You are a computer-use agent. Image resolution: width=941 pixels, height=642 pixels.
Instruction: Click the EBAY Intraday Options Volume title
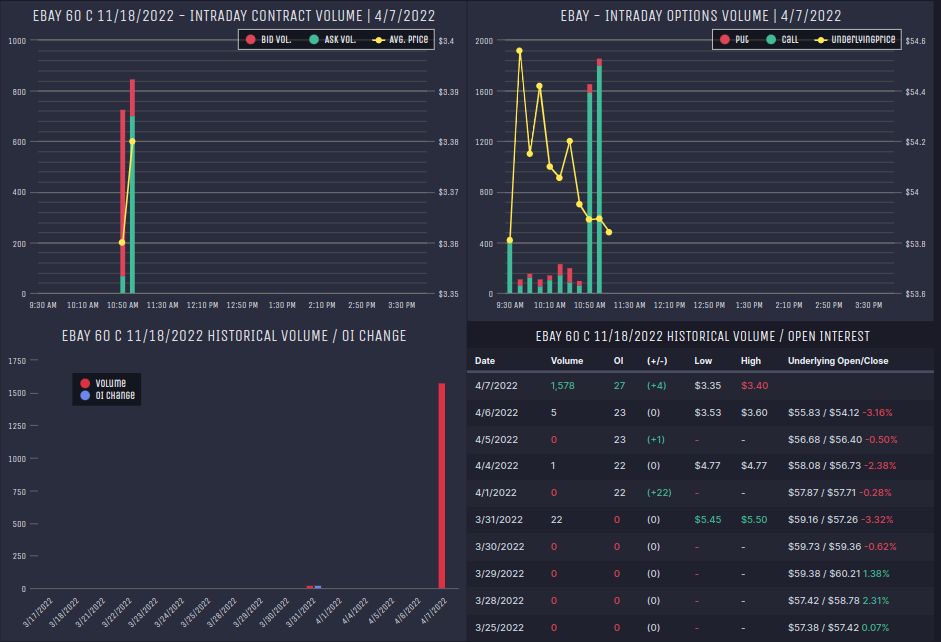coord(700,16)
